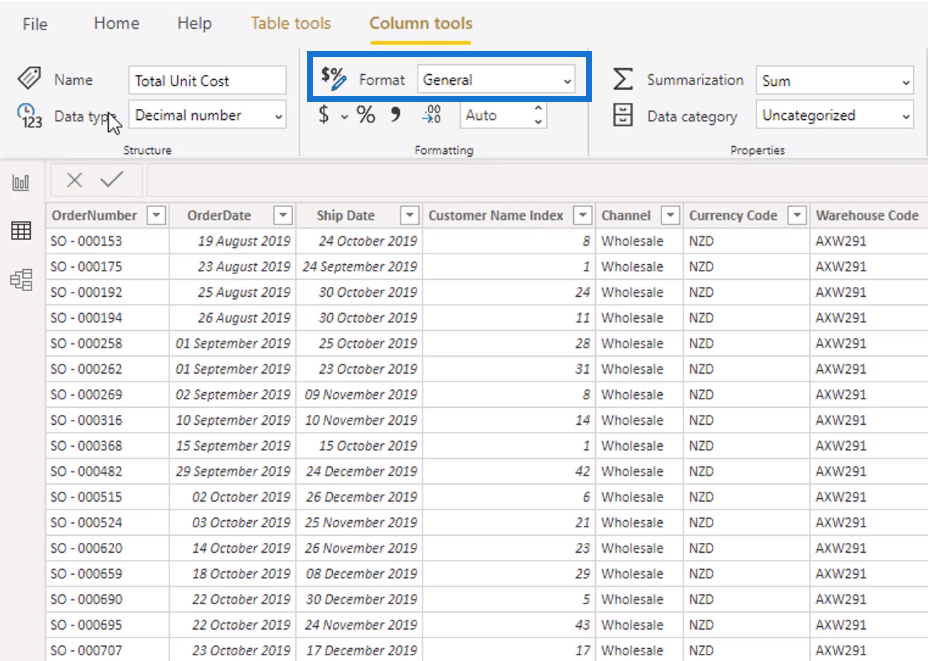This screenshot has height=661, width=928.
Task: Open the Data type dropdown
Action: 207,115
